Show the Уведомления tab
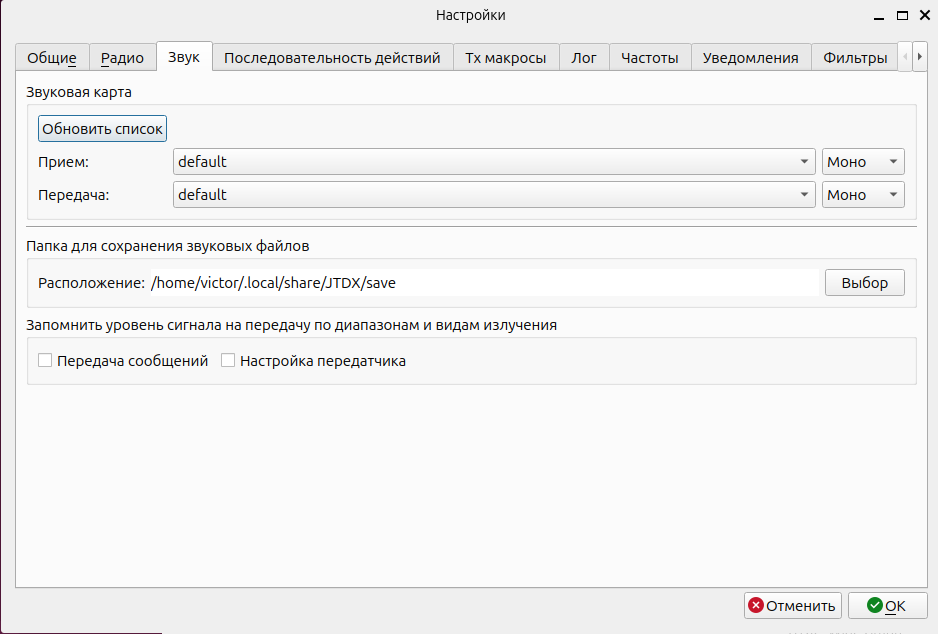The height and width of the screenshot is (634, 938). pos(751,58)
